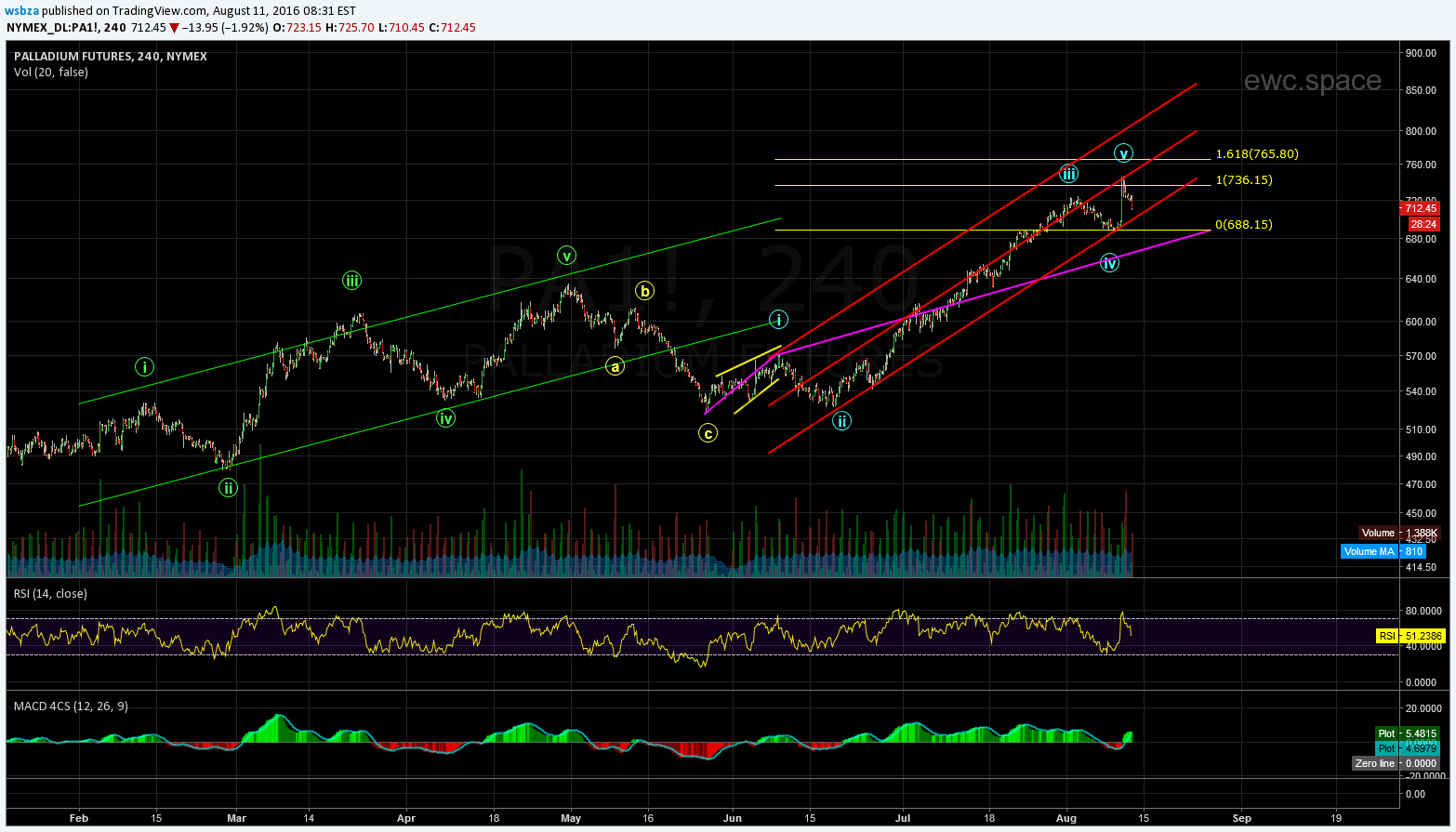Click the cyan circled wave ii marker
1456x832 pixels.
841,421
